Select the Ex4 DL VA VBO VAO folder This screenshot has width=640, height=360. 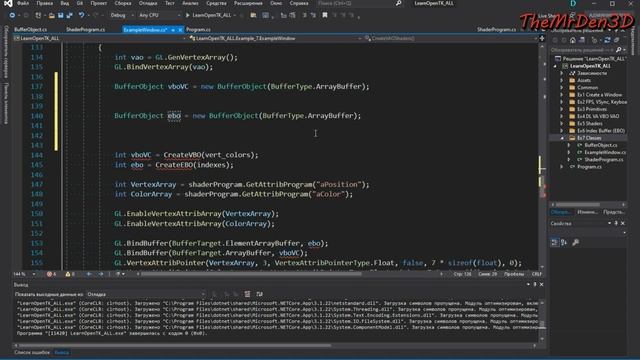coord(598,116)
